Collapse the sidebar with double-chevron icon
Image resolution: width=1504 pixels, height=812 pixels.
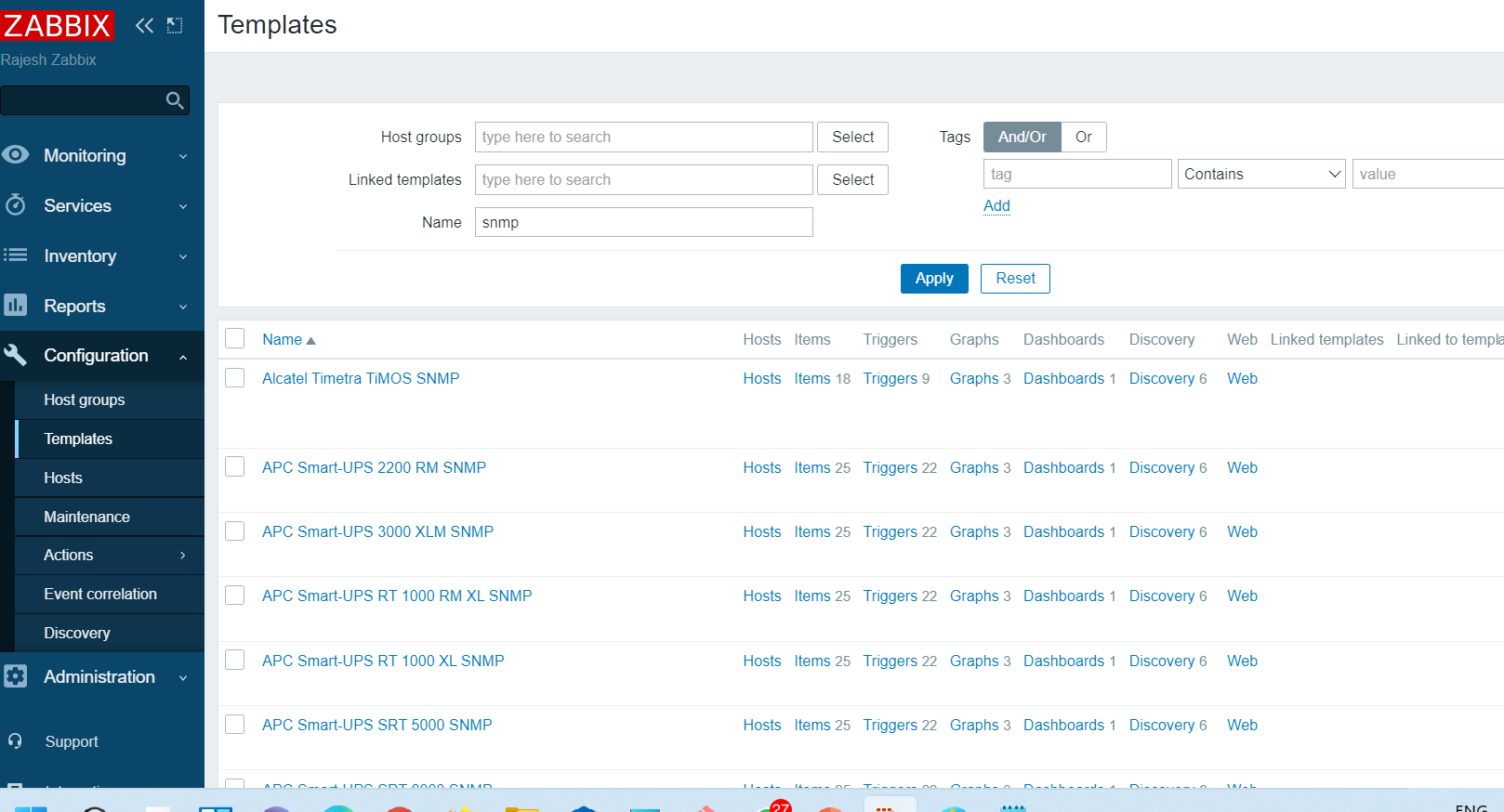[x=144, y=25]
